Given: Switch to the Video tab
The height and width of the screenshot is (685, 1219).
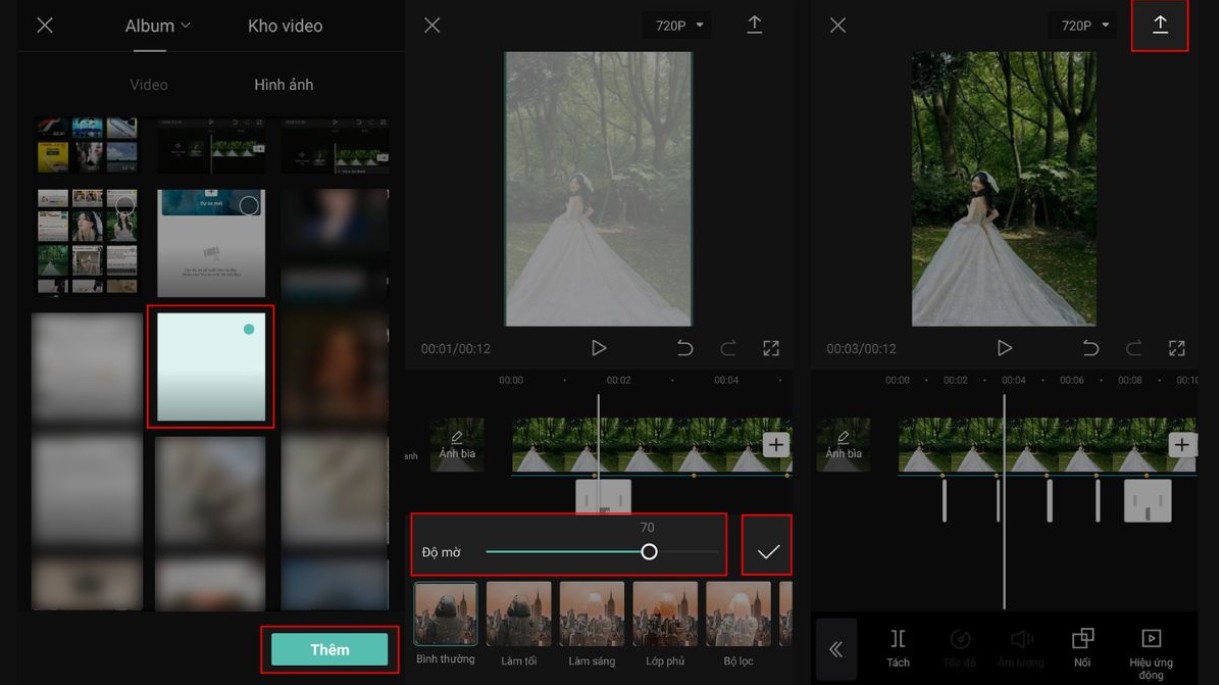Looking at the screenshot, I should (x=148, y=85).
